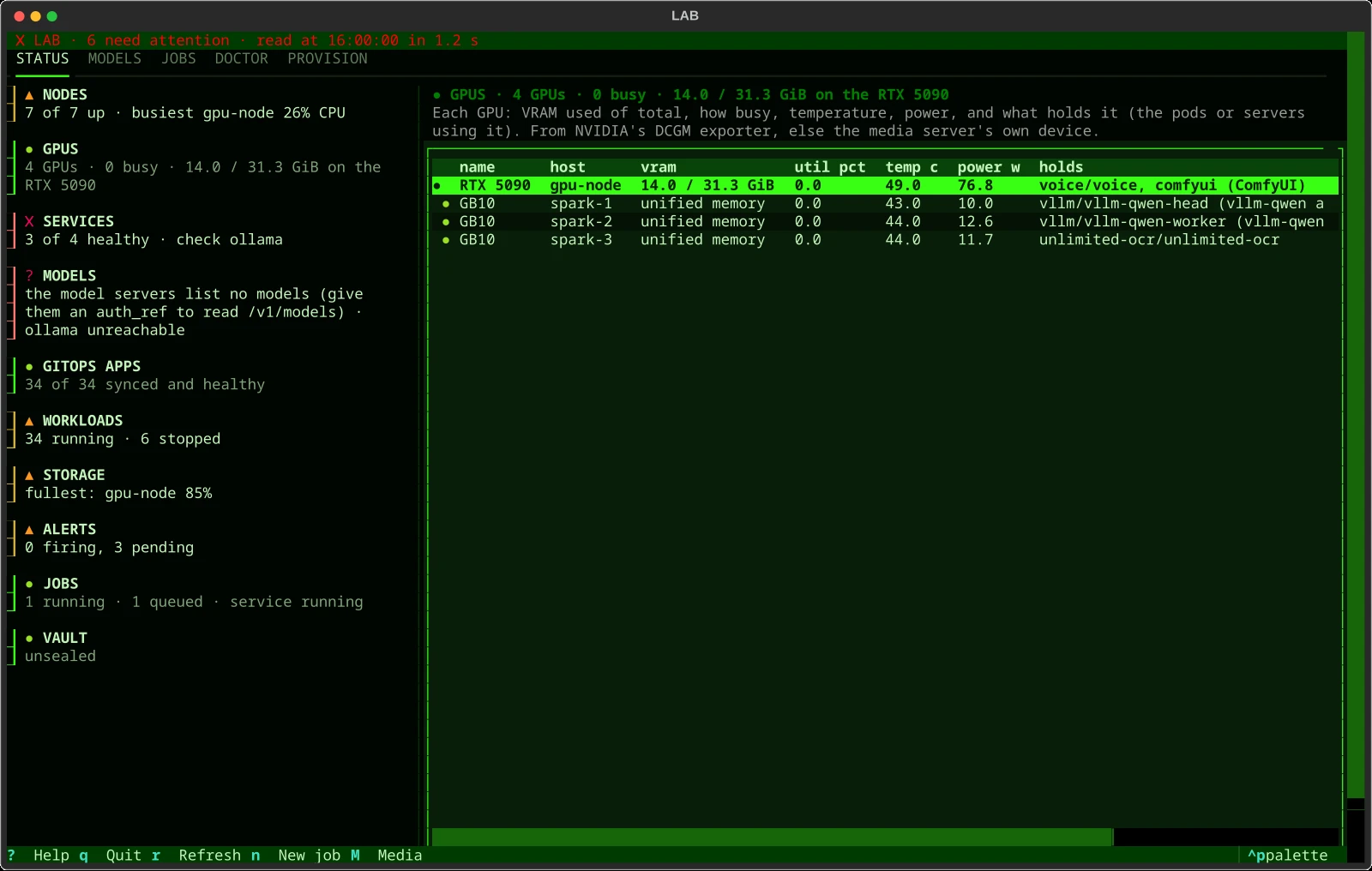The height and width of the screenshot is (871, 1372).
Task: Click the NODES warning triangle icon
Action: pyautogui.click(x=29, y=95)
